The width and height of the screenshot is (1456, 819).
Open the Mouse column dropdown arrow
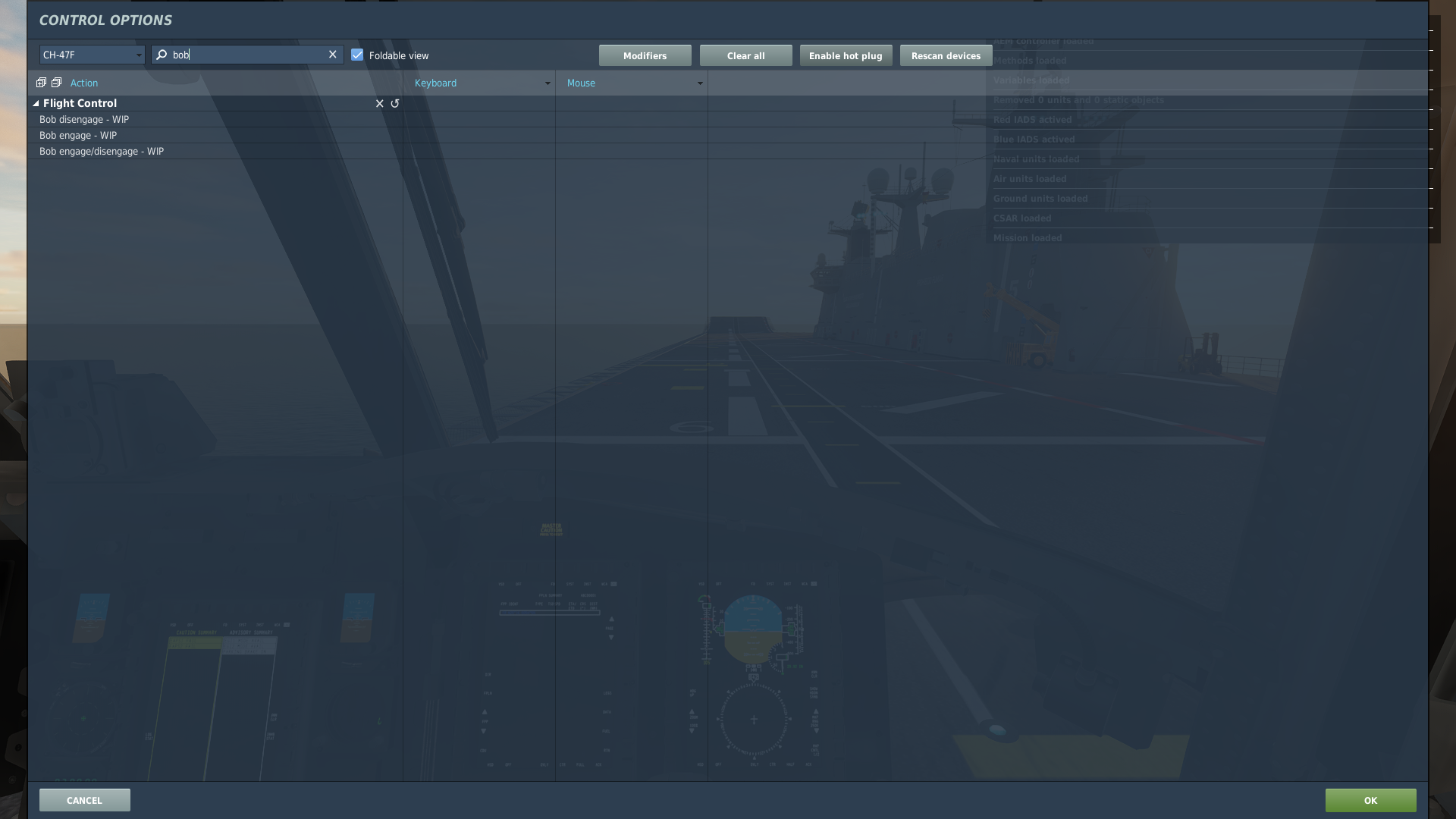pos(700,83)
